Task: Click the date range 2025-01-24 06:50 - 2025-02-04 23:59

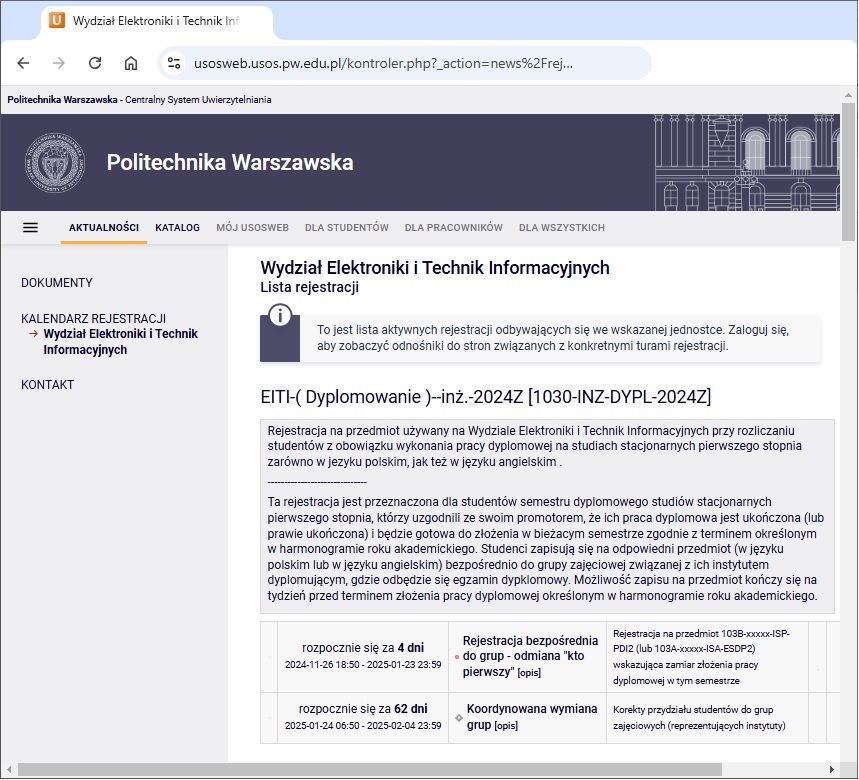Action: [363, 726]
